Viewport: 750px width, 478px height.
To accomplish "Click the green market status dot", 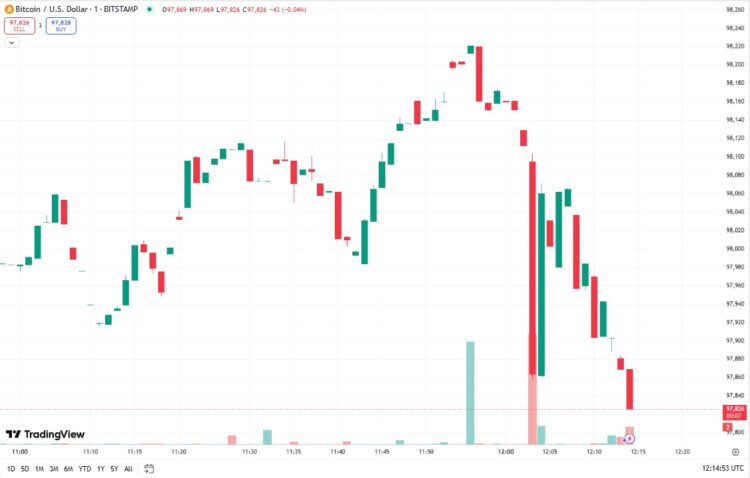I will coord(149,9).
